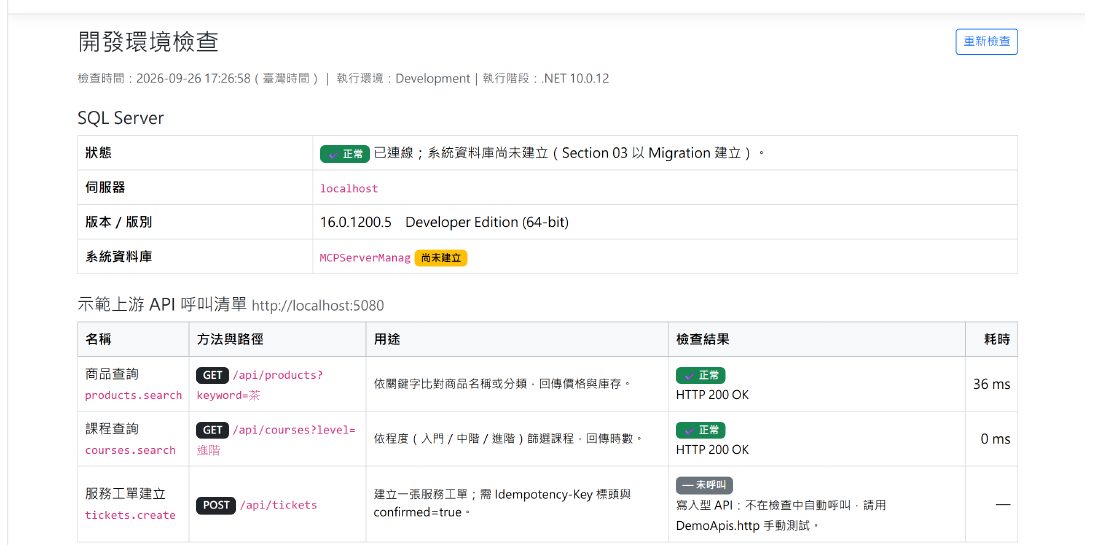
Task: Click the 示範上游 API 呼叫清單 heading
Action: [x=162, y=305]
